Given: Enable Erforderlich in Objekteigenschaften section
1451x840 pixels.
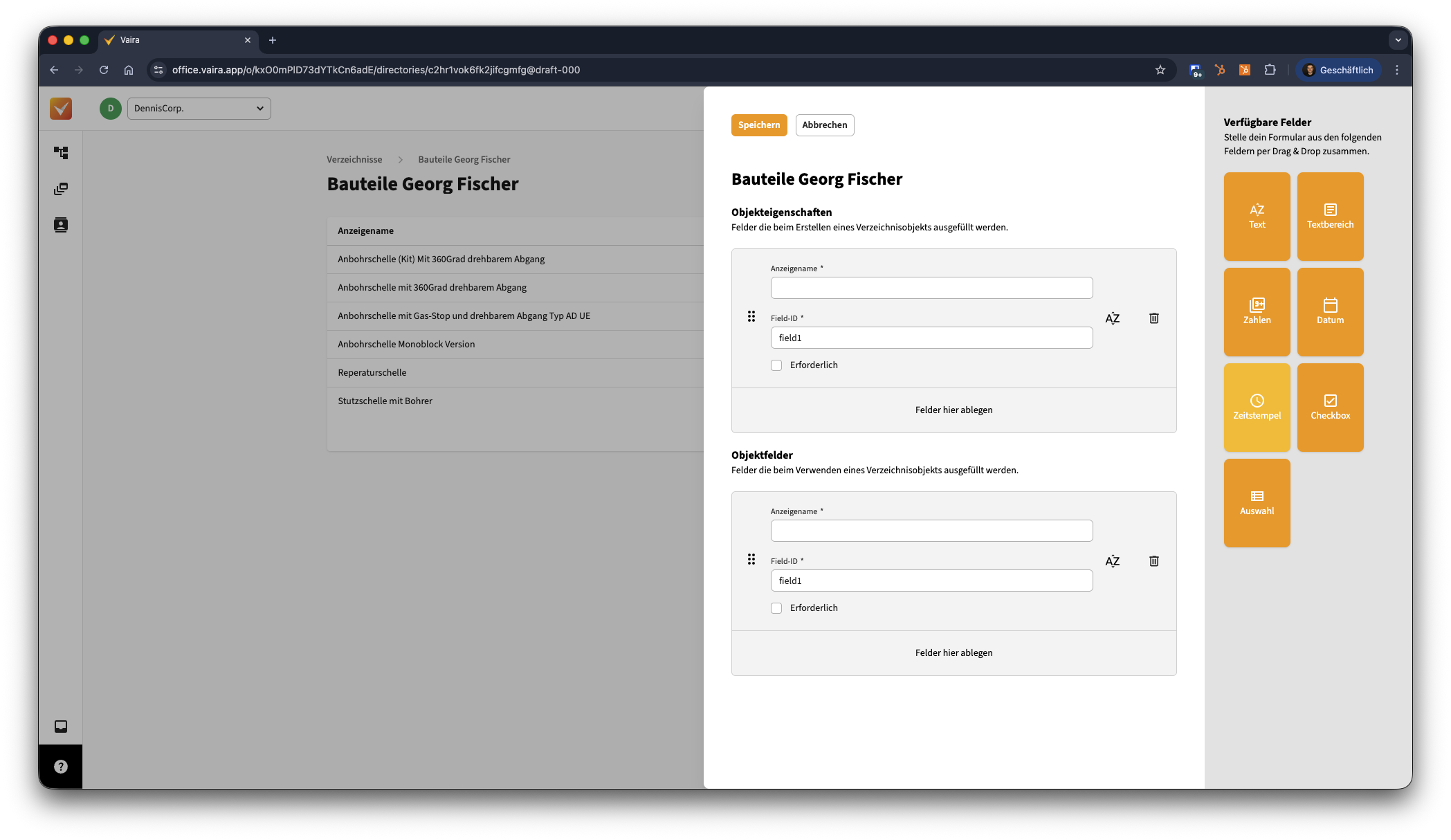Looking at the screenshot, I should click(x=776, y=365).
